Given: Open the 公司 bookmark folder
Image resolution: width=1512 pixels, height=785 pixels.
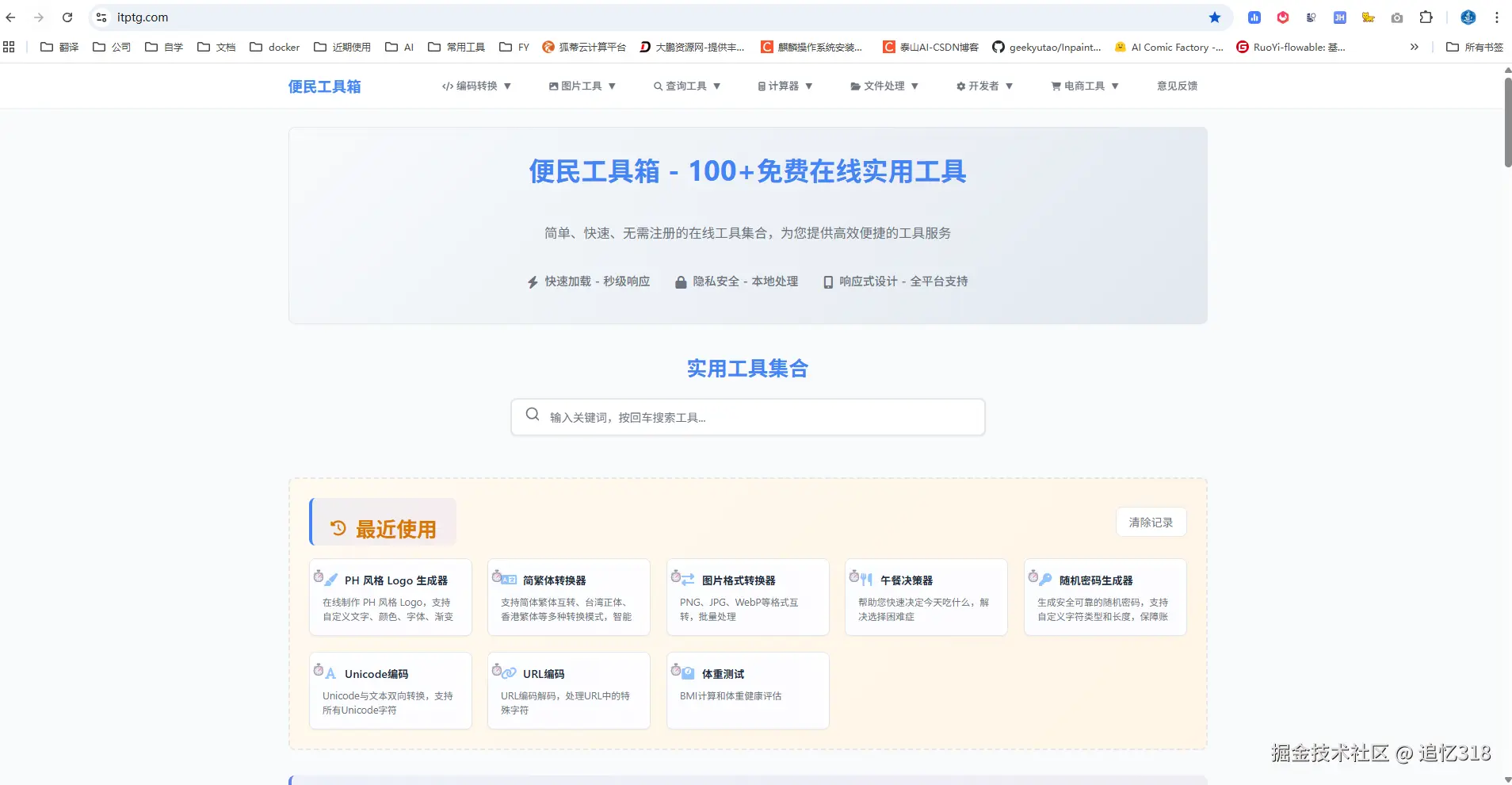Looking at the screenshot, I should click(x=112, y=47).
